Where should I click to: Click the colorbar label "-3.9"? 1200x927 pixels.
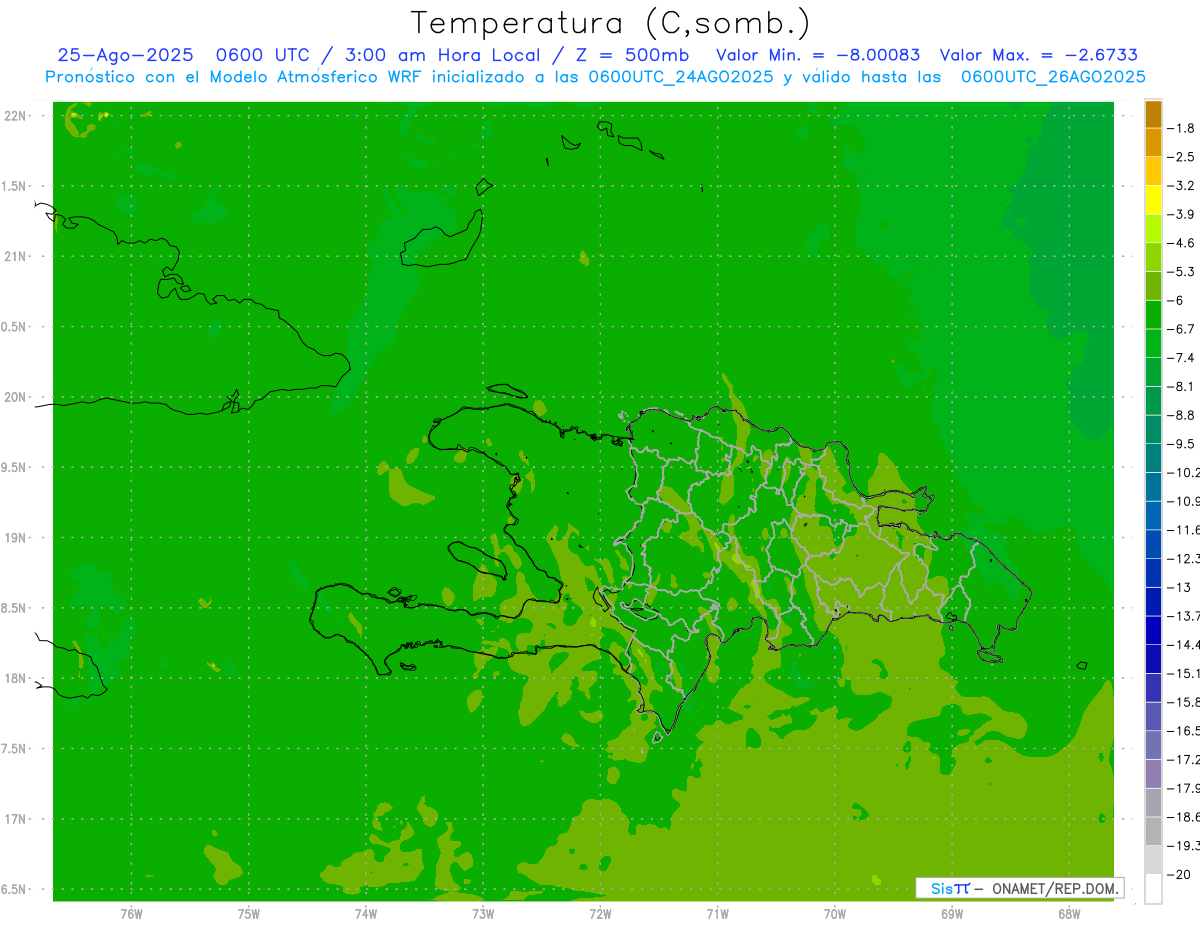[1181, 214]
